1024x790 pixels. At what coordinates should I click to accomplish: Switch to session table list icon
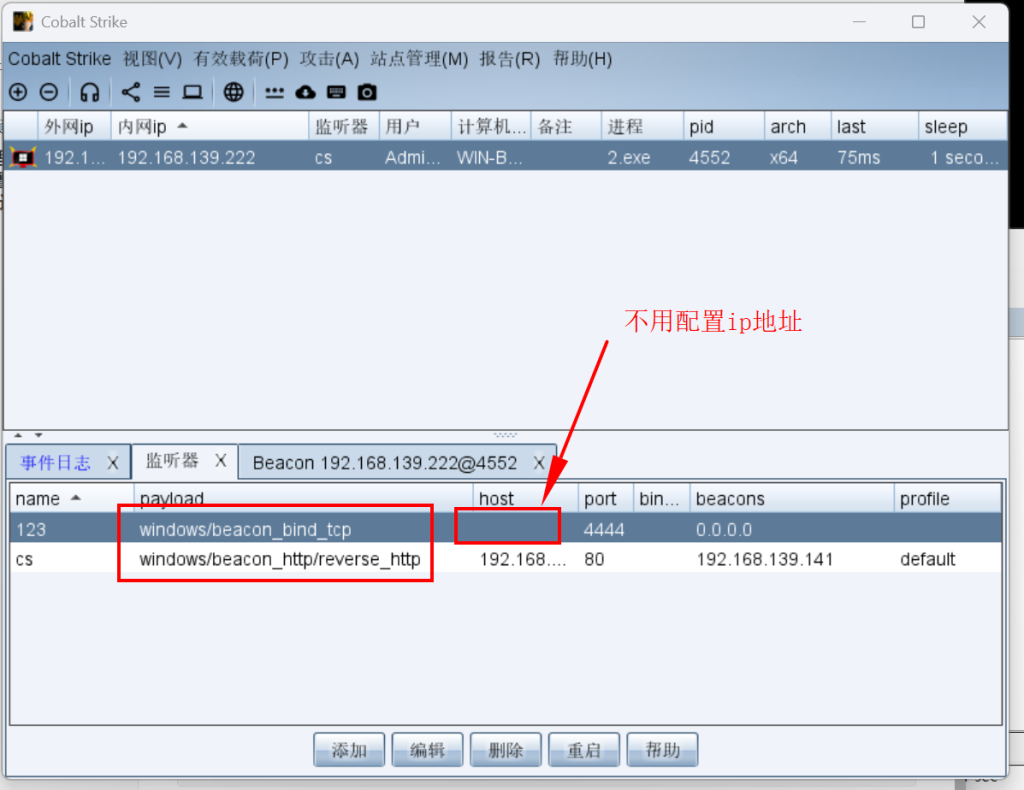[161, 92]
